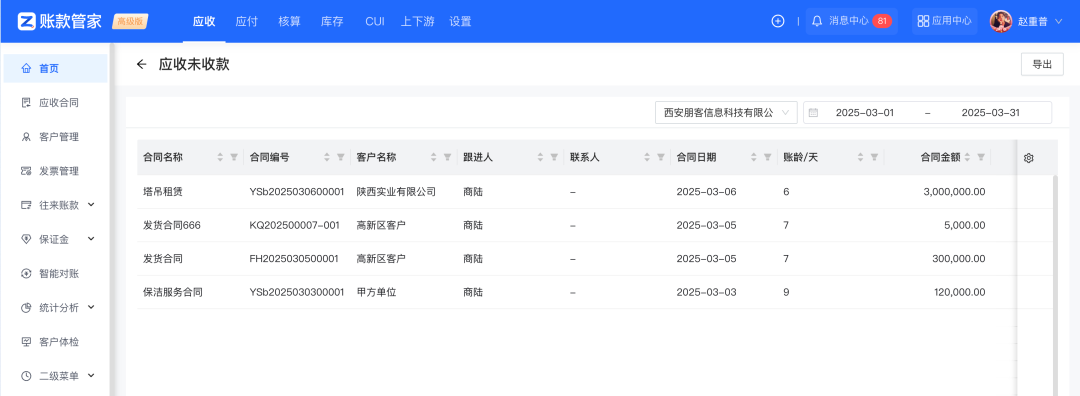The width and height of the screenshot is (1080, 396).
Task: Sort by 账龄/天 column
Action: coord(860,158)
